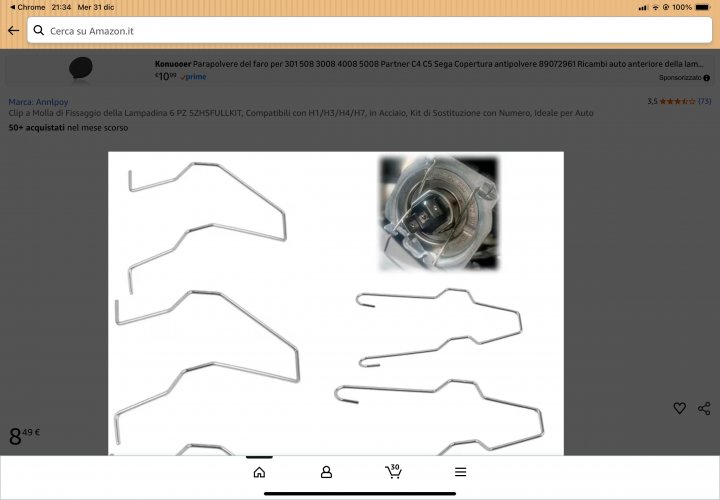Add product to wishlist with heart icon
This screenshot has width=720, height=500.
click(x=679, y=408)
